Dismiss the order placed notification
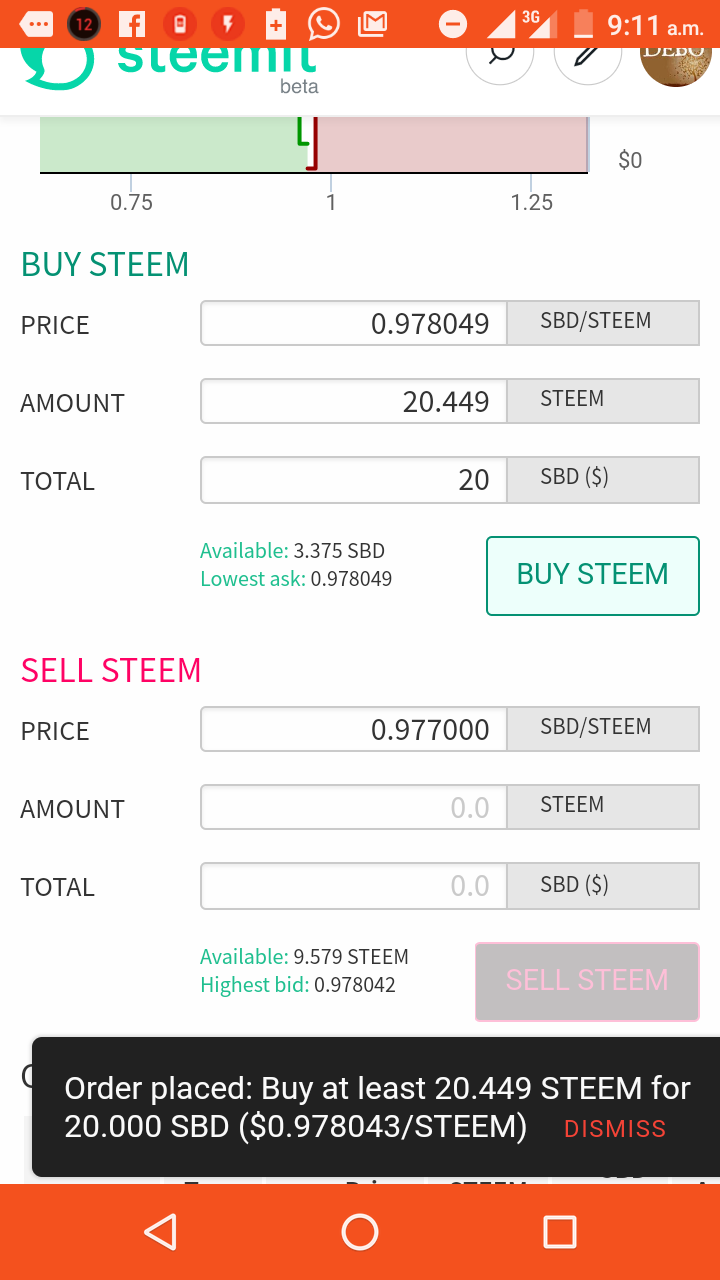 click(615, 1128)
